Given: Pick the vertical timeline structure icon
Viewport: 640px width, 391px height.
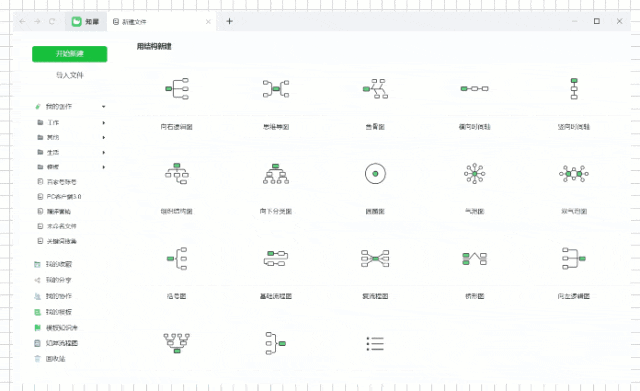Looking at the screenshot, I should (x=574, y=89).
